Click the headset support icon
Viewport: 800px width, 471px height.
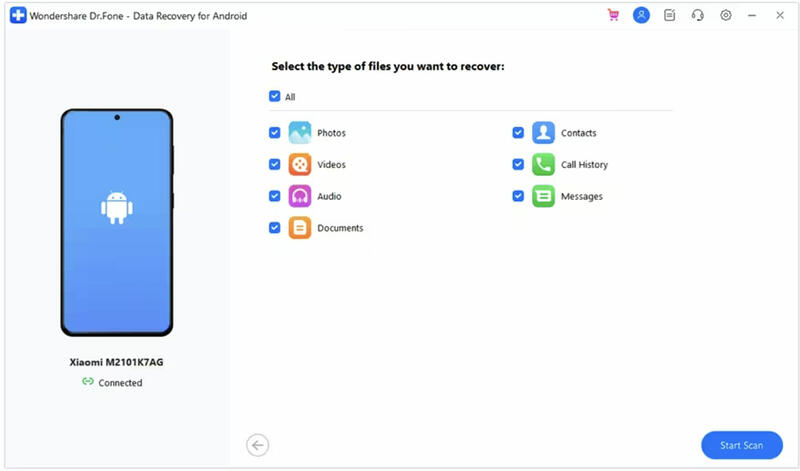pos(697,15)
